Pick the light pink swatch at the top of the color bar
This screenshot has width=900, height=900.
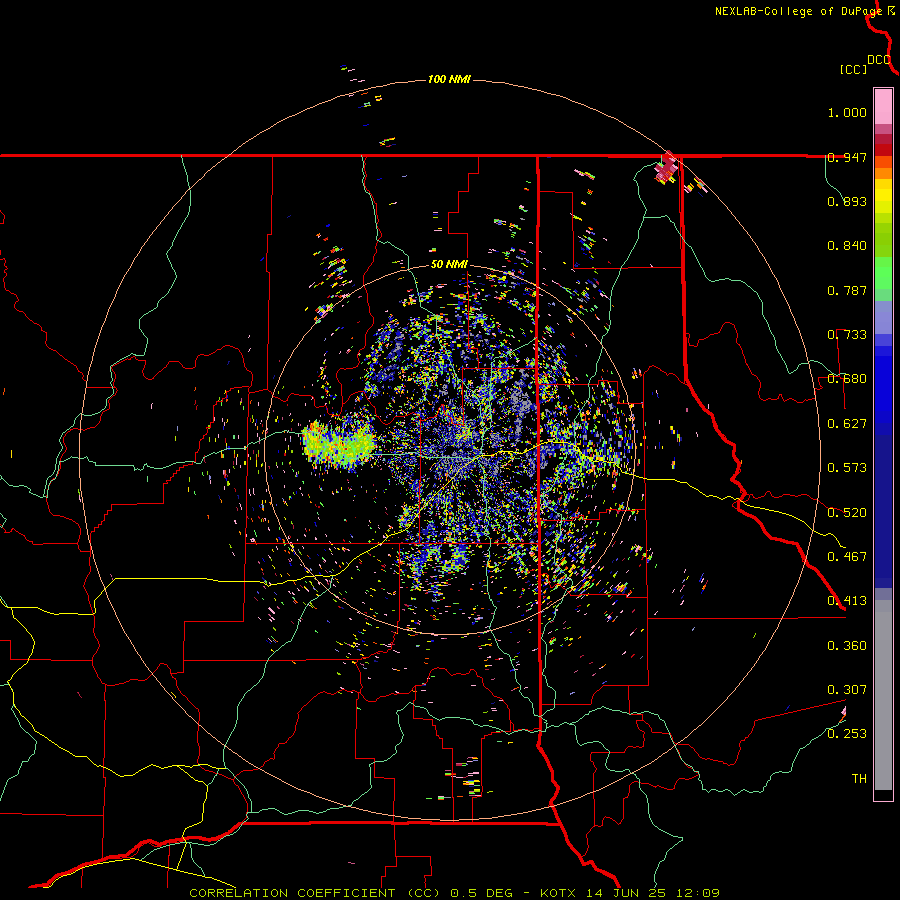click(x=883, y=107)
